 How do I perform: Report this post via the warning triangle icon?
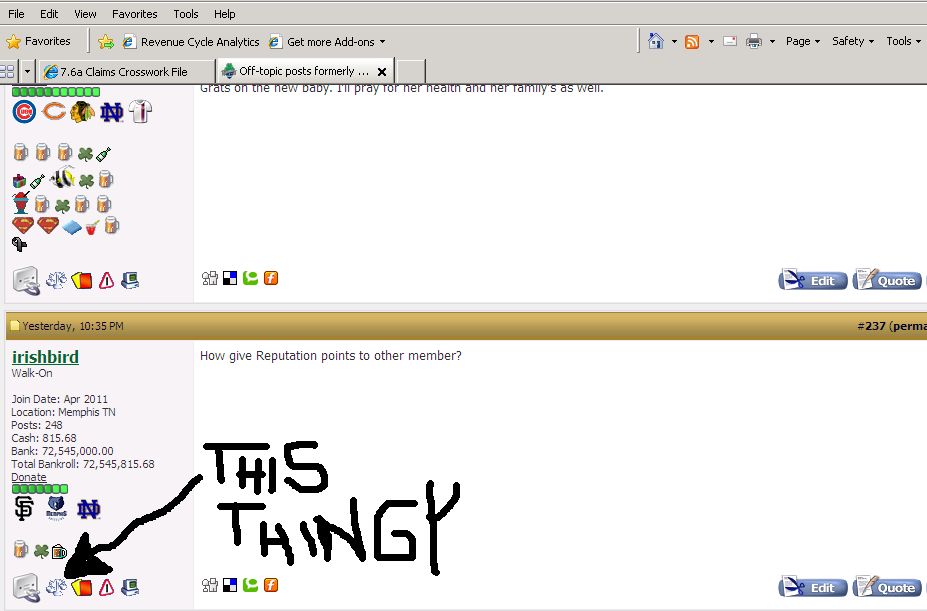[x=105, y=588]
